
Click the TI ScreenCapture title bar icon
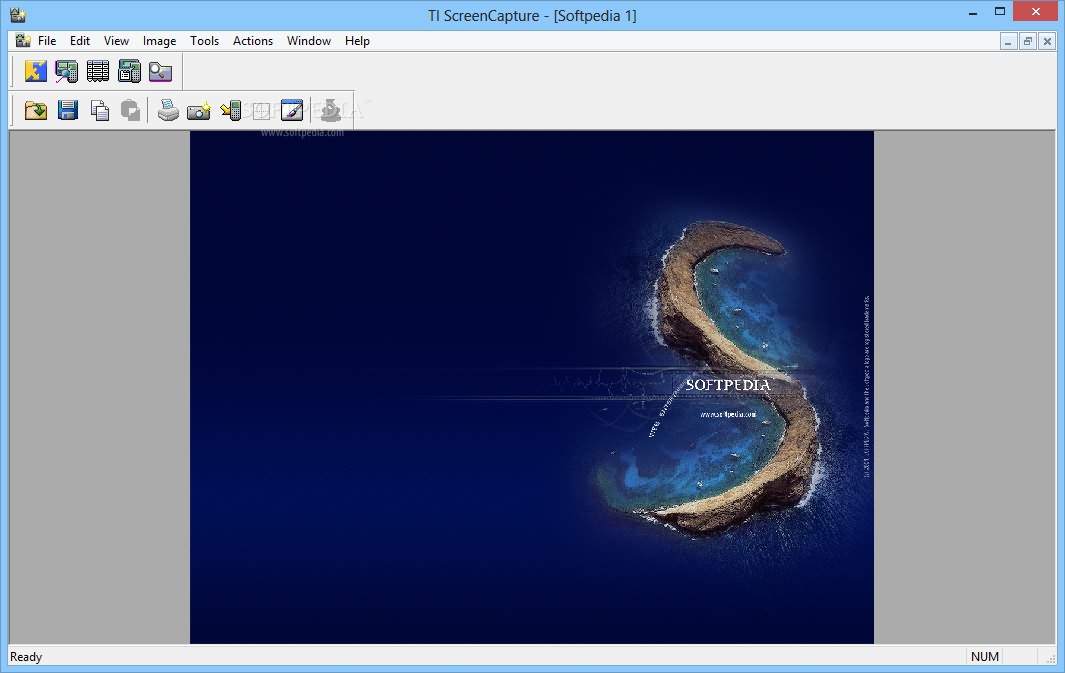pos(18,14)
